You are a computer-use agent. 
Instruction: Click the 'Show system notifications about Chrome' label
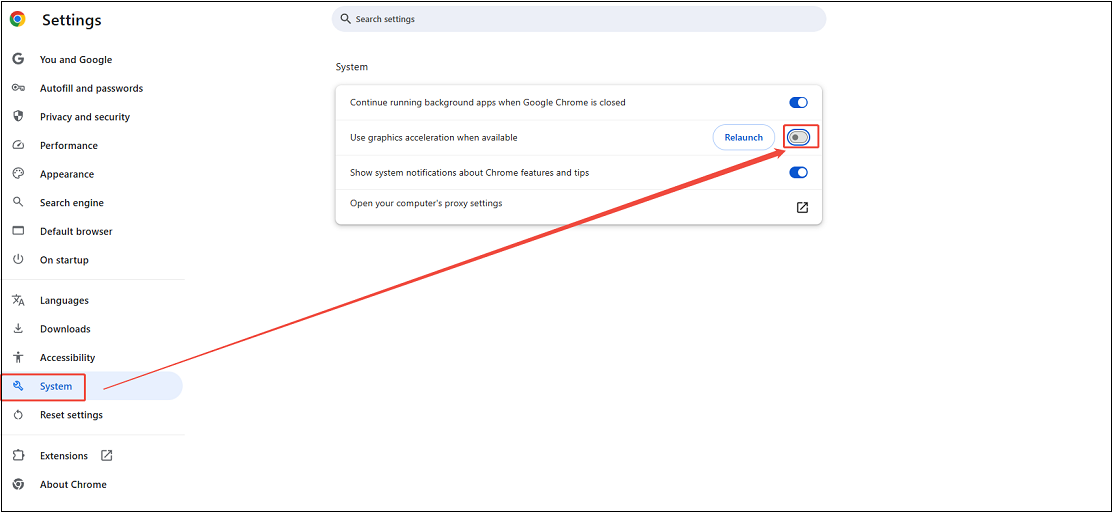[x=469, y=172]
